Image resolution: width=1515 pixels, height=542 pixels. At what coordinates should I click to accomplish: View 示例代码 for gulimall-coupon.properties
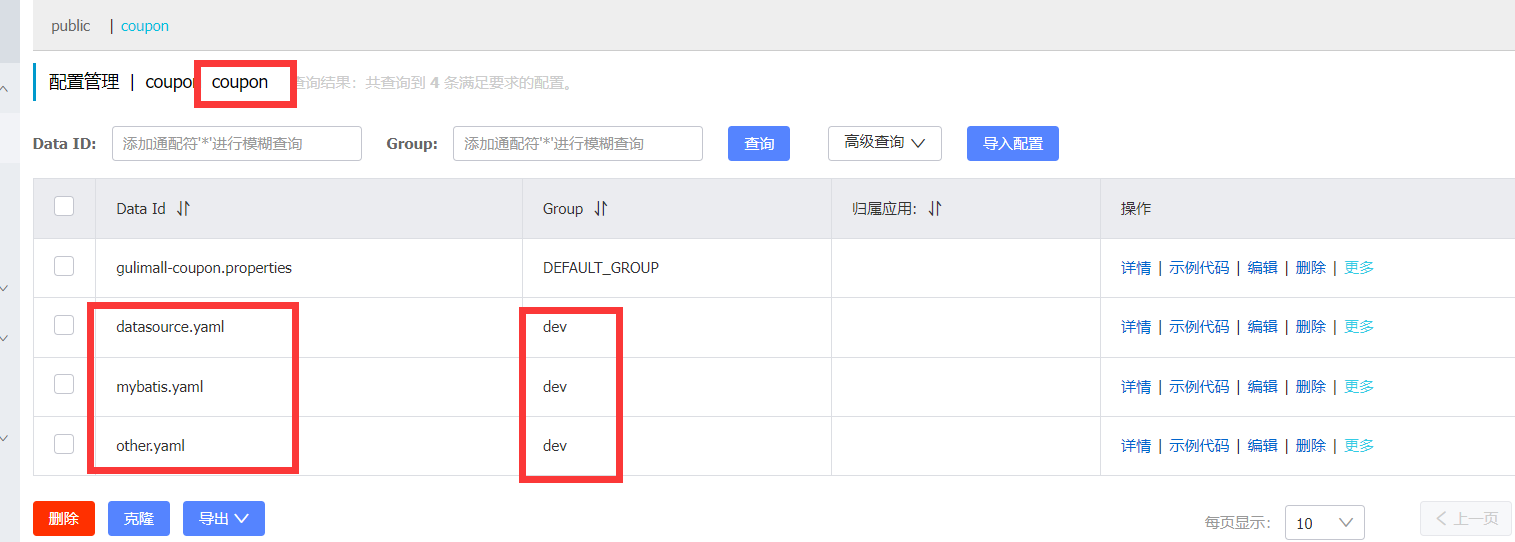tap(1199, 268)
